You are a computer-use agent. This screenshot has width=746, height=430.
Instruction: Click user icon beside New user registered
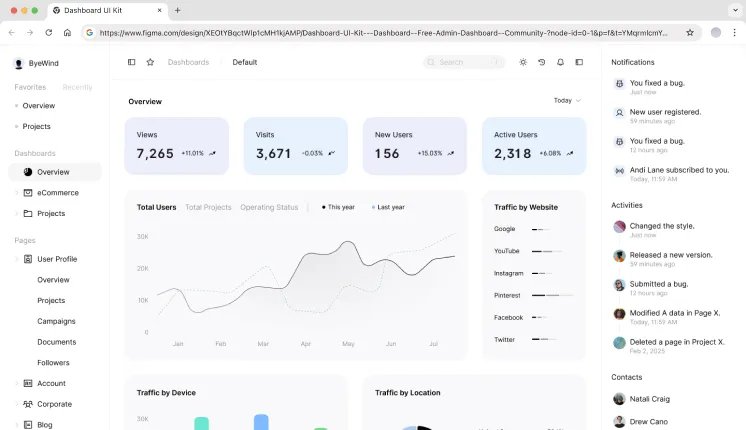point(619,113)
